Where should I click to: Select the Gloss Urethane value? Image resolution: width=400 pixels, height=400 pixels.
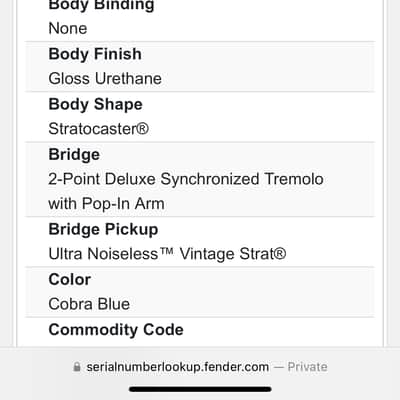pos(105,79)
